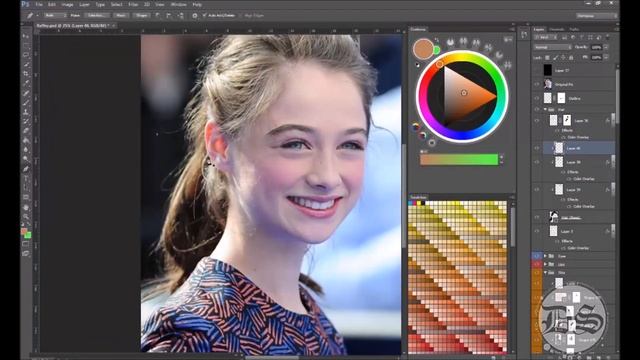The height and width of the screenshot is (360, 640).
Task: Select the Horizontal Type tool
Action: [x=26, y=178]
